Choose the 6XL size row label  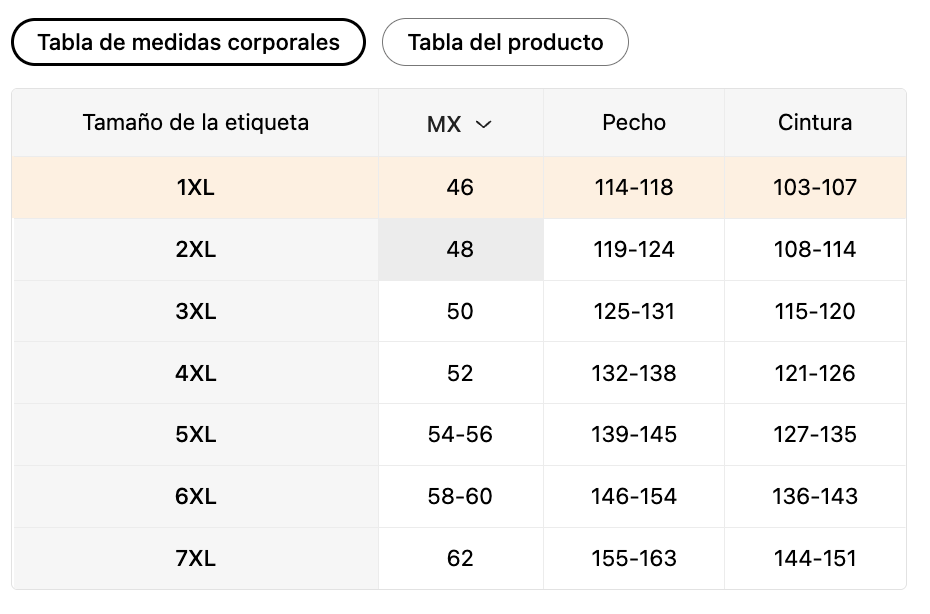coord(195,496)
